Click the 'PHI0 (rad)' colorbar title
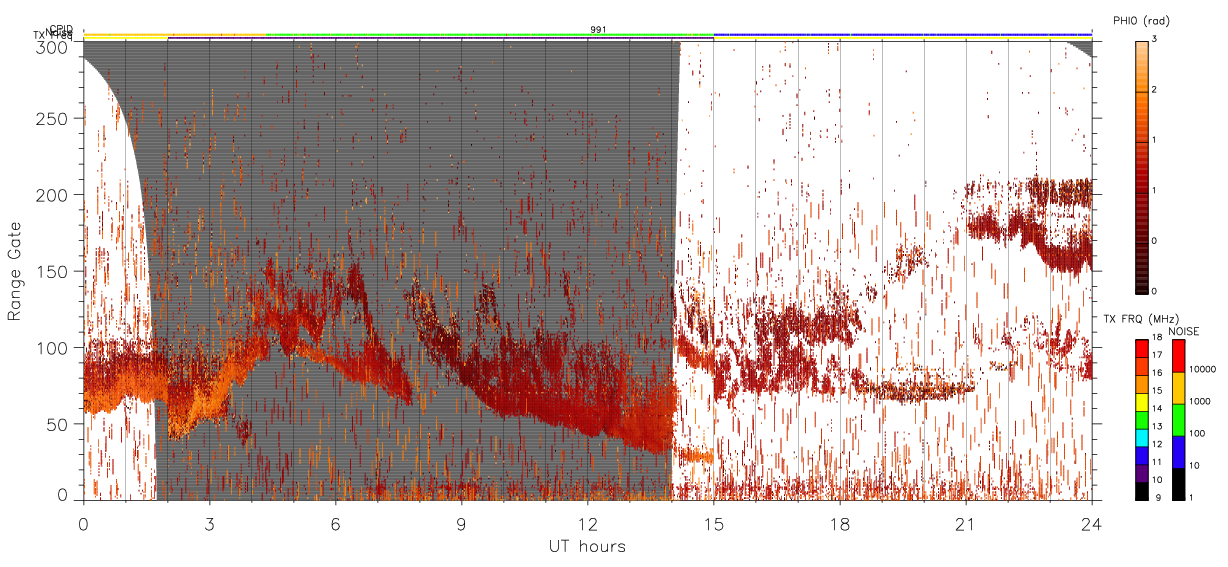Viewport: 1228px width, 567px height. click(x=1141, y=20)
